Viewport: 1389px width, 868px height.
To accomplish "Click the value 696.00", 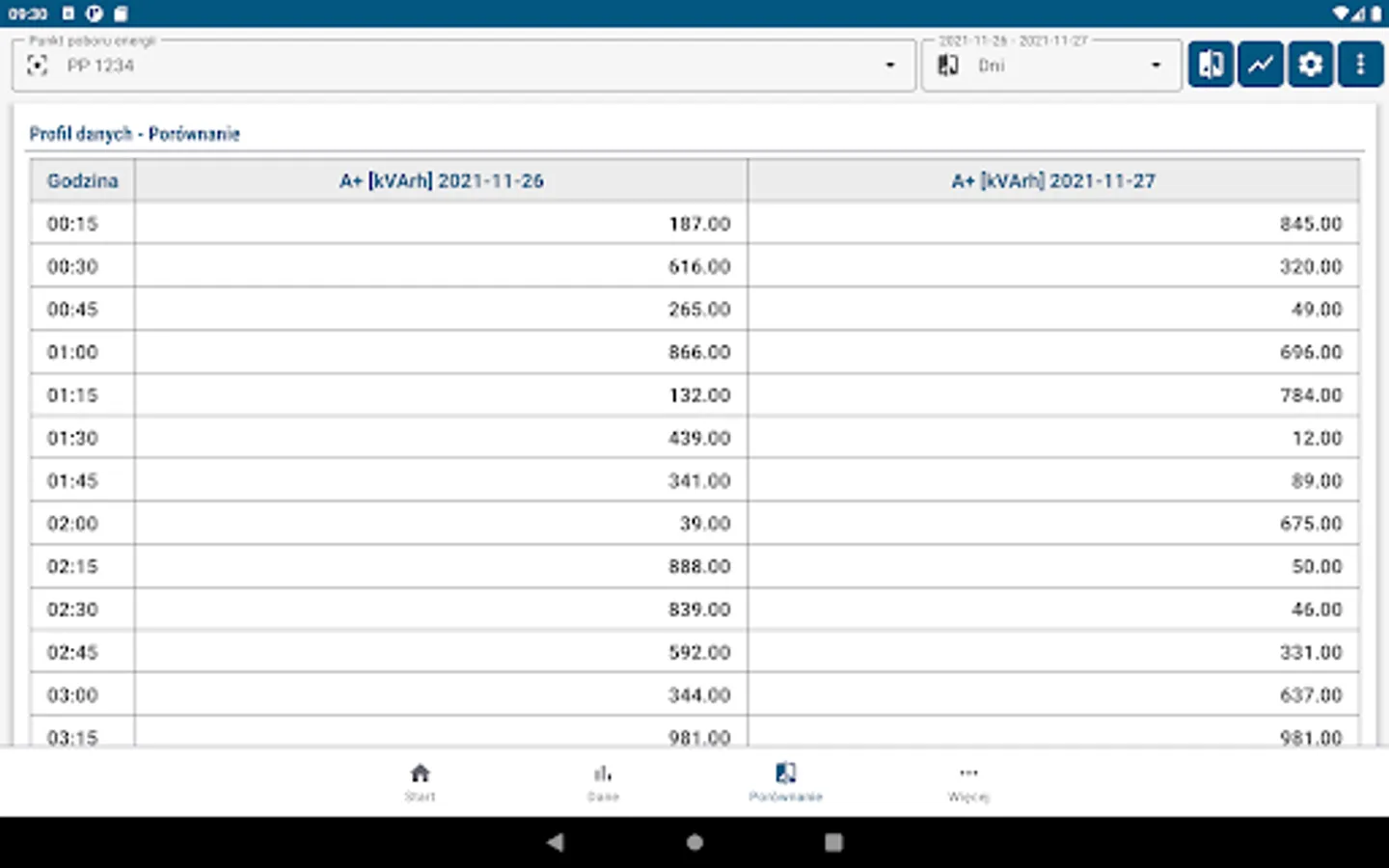I will tap(1311, 352).
